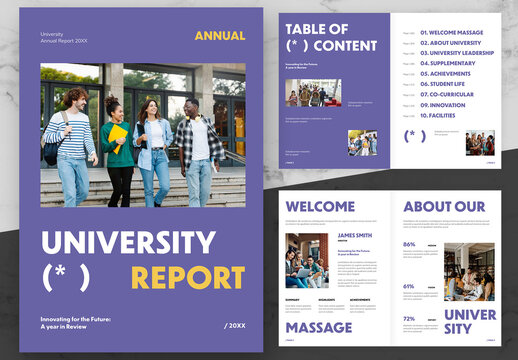The width and height of the screenshot is (518, 360).
Task: Click the yellow REPORT title on cover
Action: tap(188, 278)
